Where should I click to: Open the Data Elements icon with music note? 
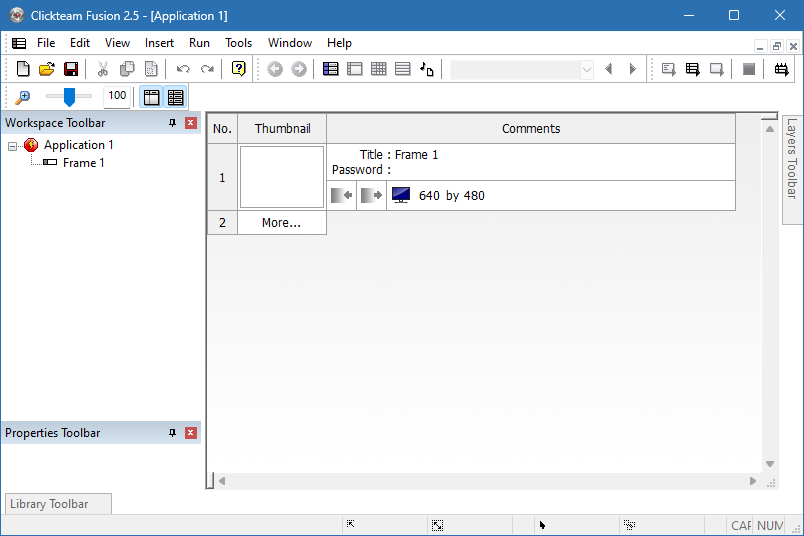coord(427,69)
